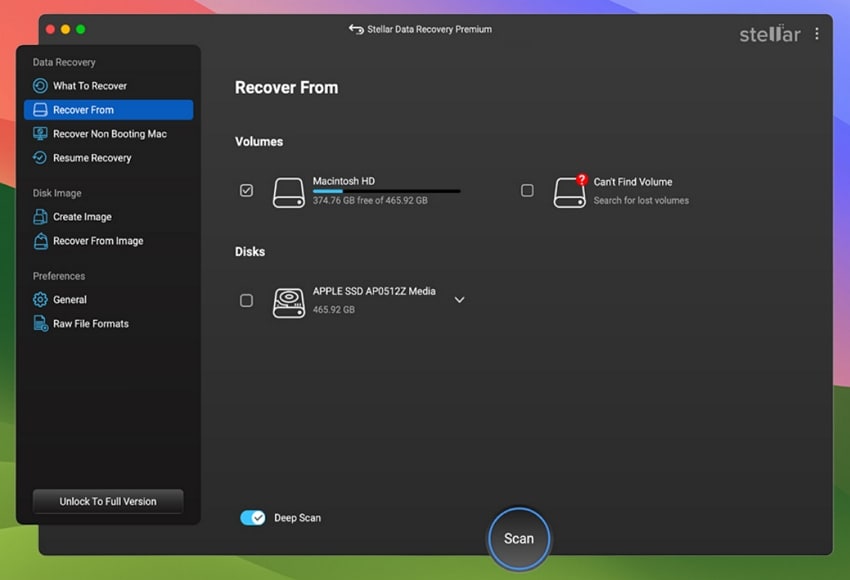Image resolution: width=850 pixels, height=580 pixels.
Task: Check the Can't Find Volume option
Action: point(528,190)
